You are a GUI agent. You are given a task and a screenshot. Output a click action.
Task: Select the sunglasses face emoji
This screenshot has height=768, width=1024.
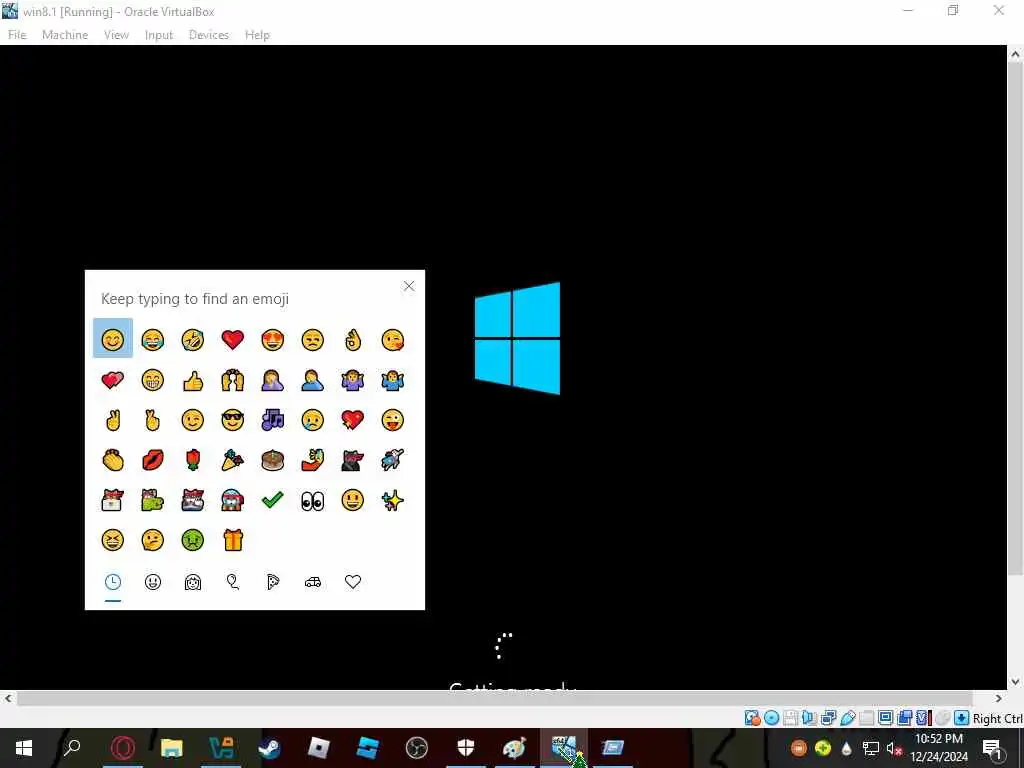[232, 420]
